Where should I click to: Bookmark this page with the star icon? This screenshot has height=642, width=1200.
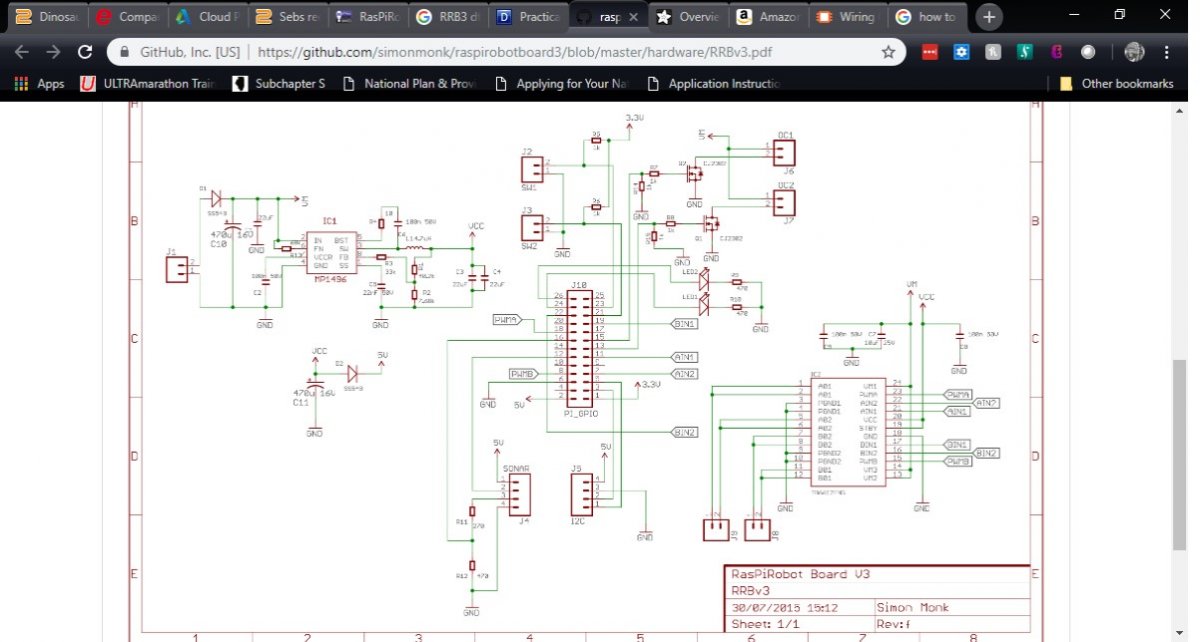[x=888, y=52]
